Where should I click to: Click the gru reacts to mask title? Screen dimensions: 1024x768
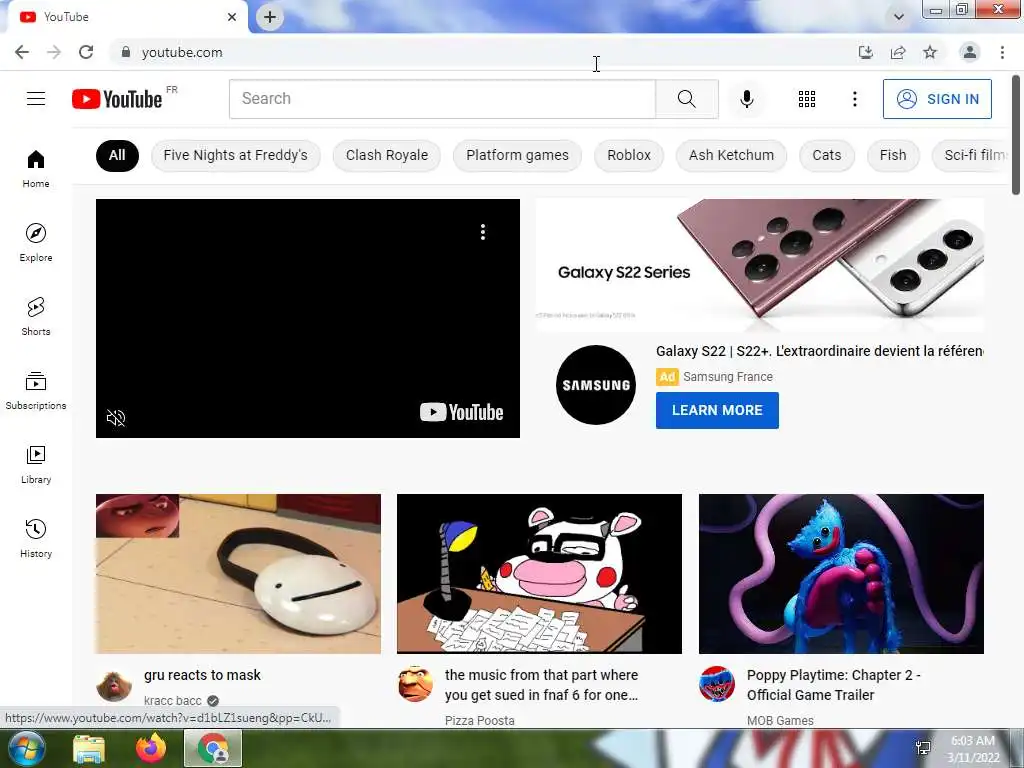coord(202,675)
